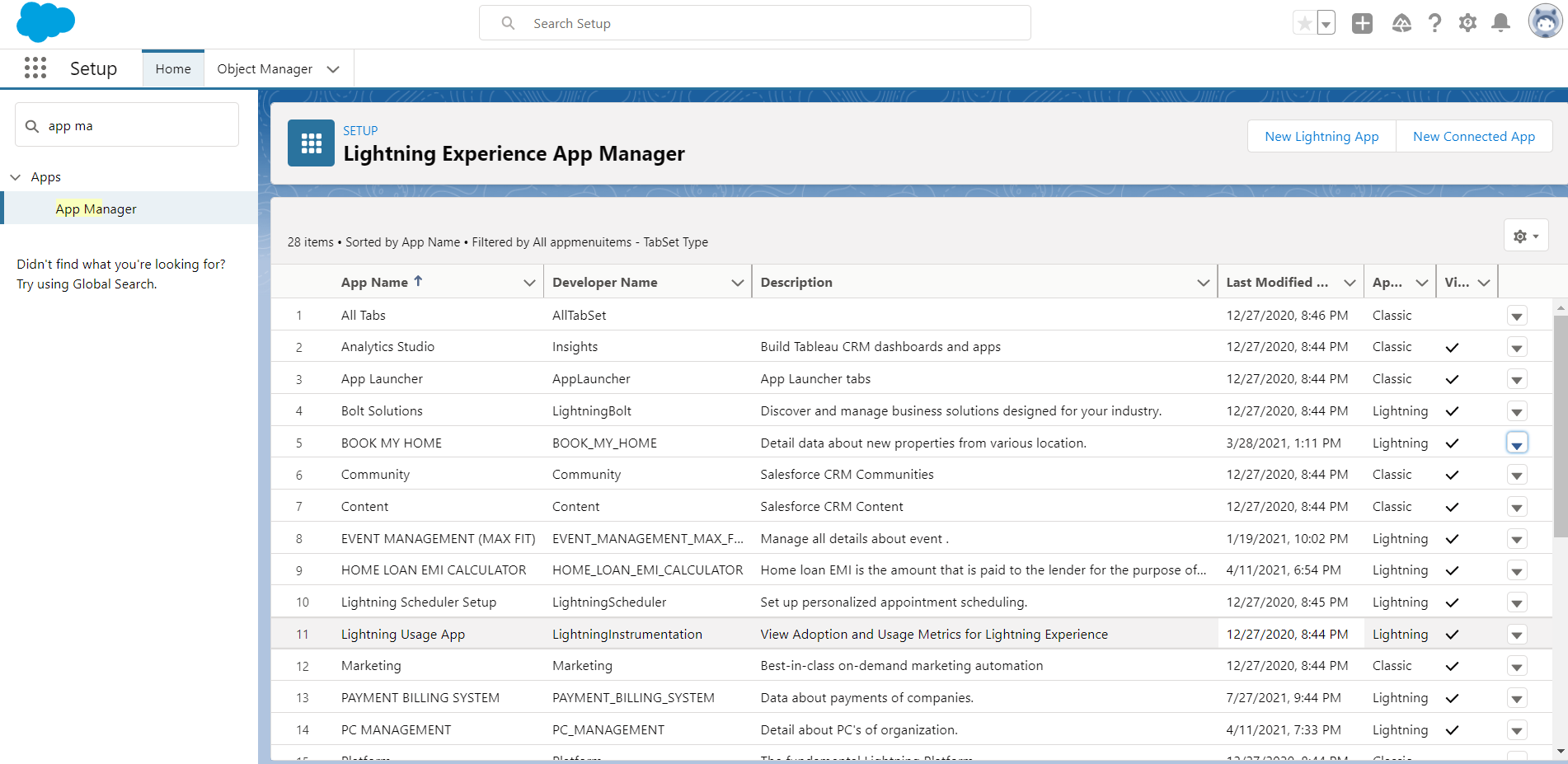The image size is (1568, 764).
Task: Click the New Connected App button
Action: pyautogui.click(x=1473, y=137)
